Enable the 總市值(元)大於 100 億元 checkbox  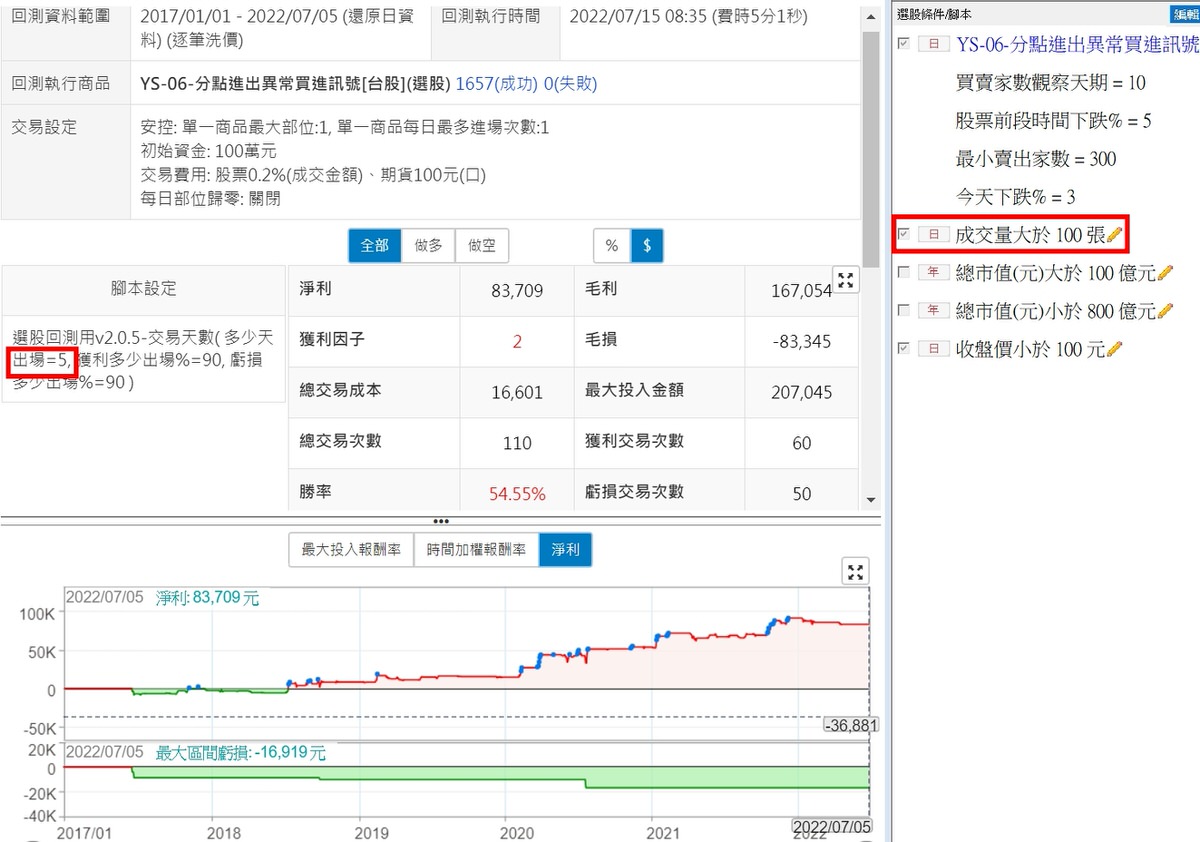point(905,273)
